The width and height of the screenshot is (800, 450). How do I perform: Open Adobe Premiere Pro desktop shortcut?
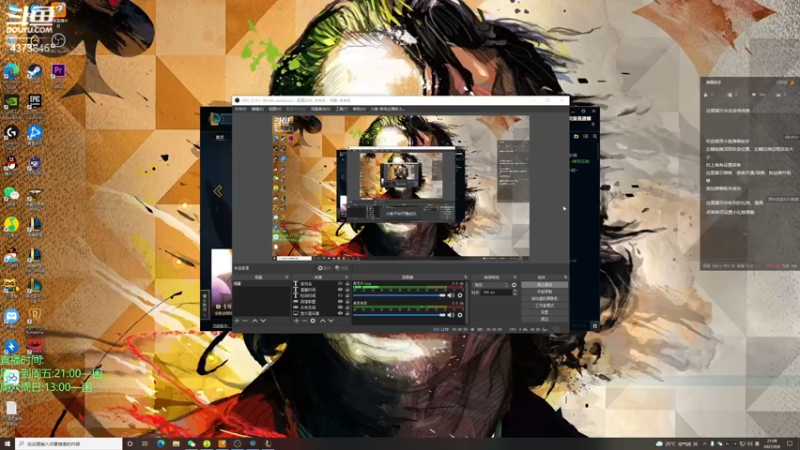point(58,73)
